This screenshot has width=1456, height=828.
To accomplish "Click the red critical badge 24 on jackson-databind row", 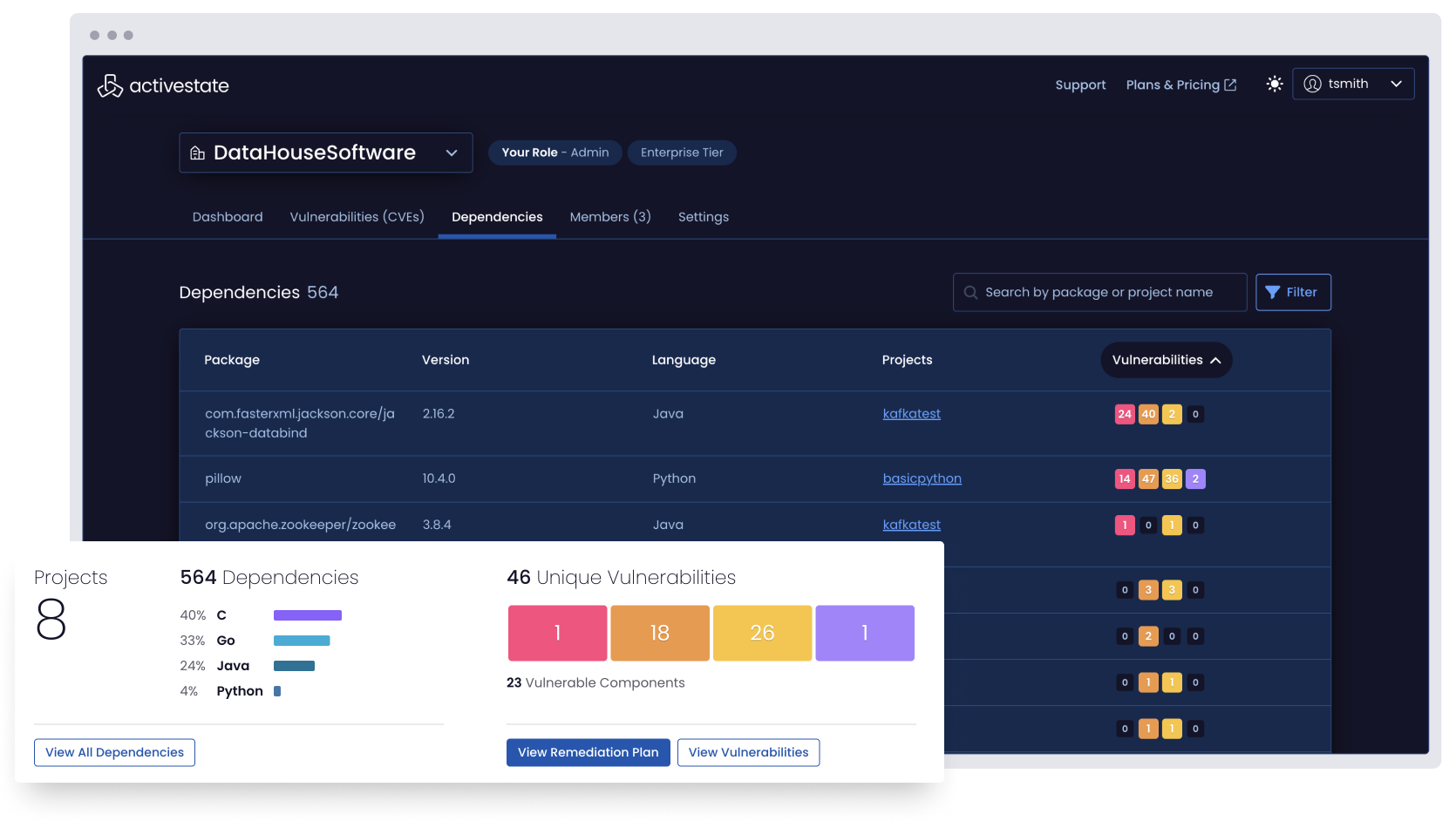I will 1125,414.
